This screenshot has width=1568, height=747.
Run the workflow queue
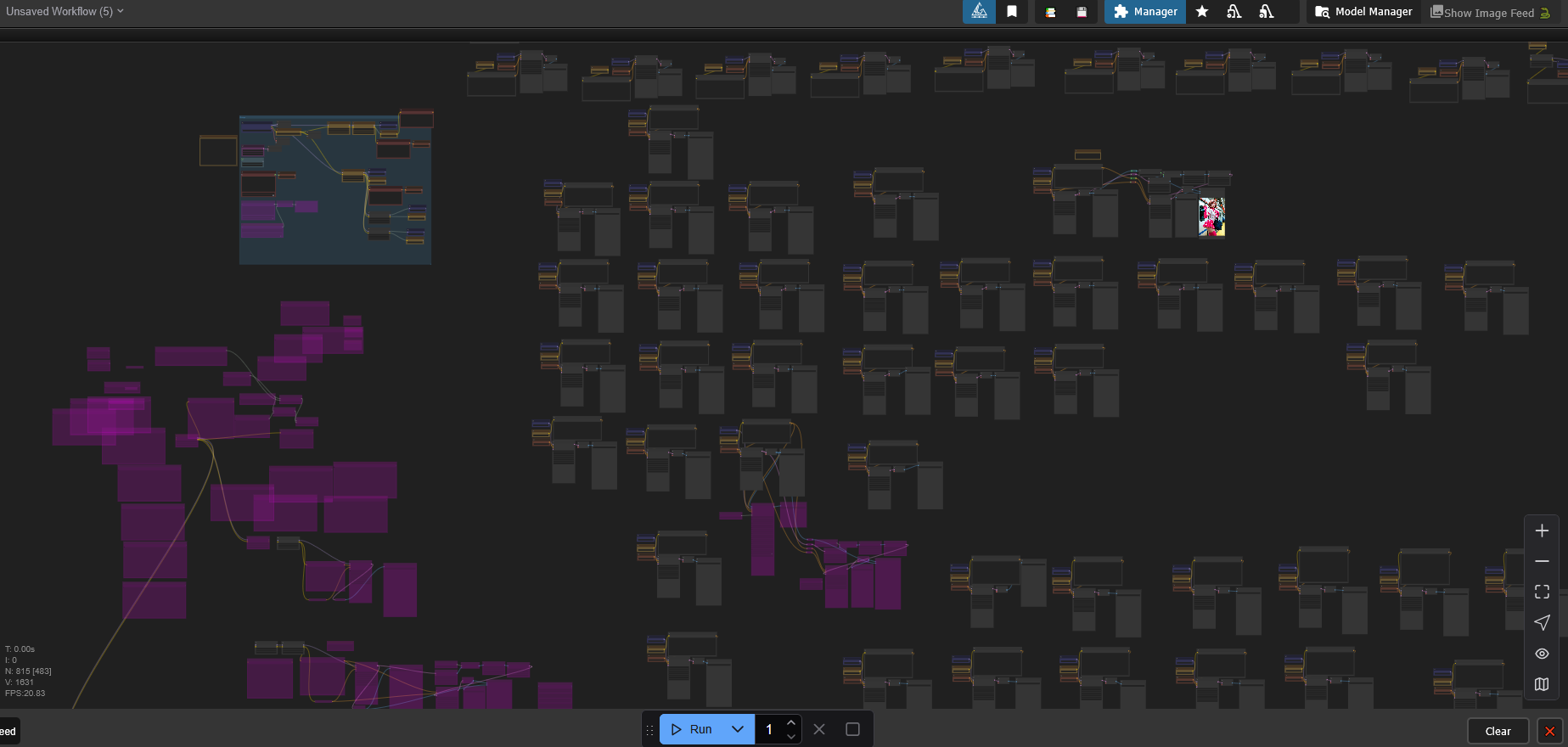(691, 729)
